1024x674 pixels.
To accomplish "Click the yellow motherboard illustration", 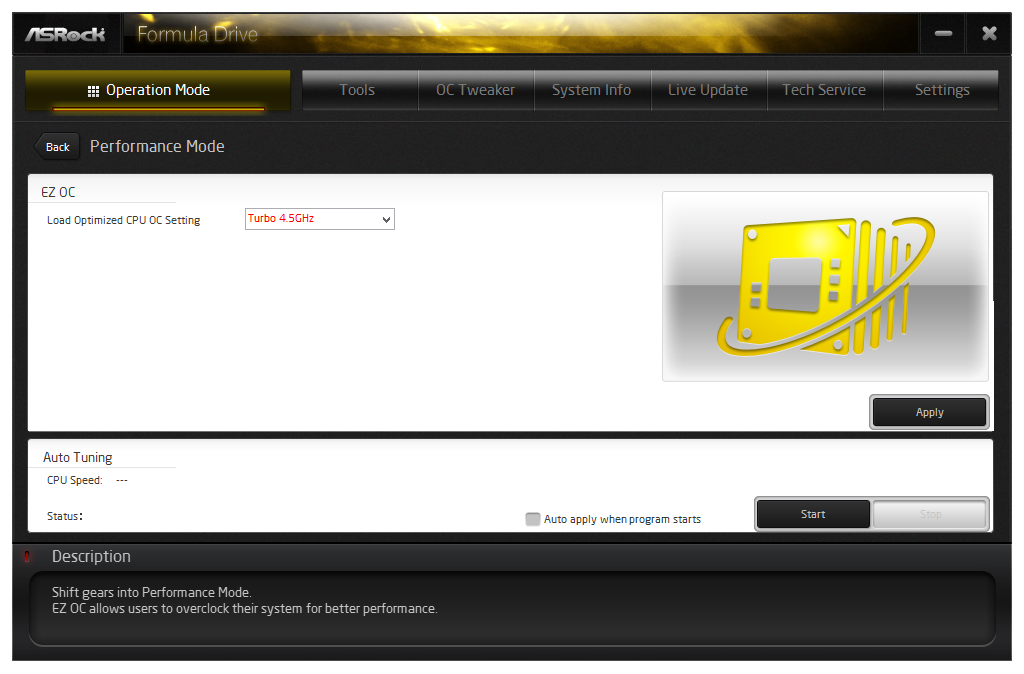I will pyautogui.click(x=826, y=286).
